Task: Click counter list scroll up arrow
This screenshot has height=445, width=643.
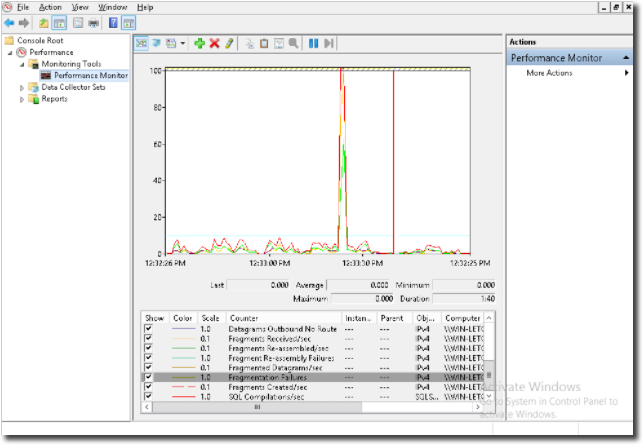Action: point(489,318)
